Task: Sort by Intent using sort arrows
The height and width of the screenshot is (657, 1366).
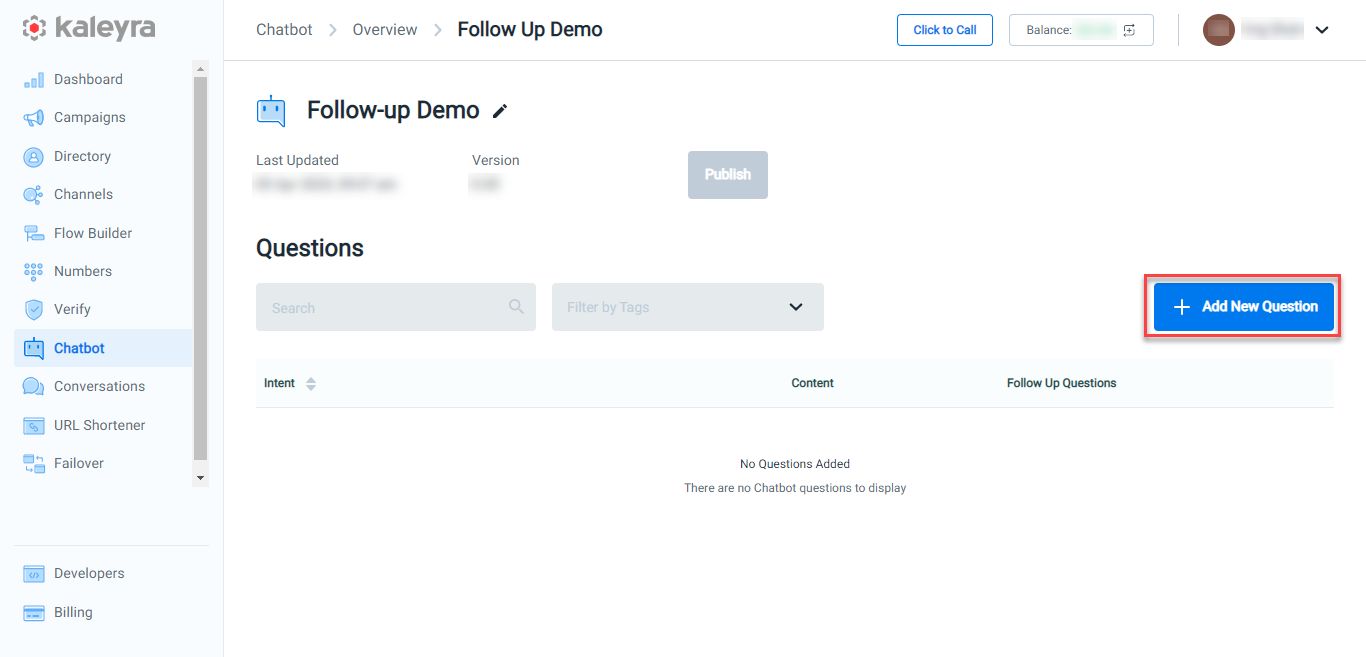Action: 311,384
